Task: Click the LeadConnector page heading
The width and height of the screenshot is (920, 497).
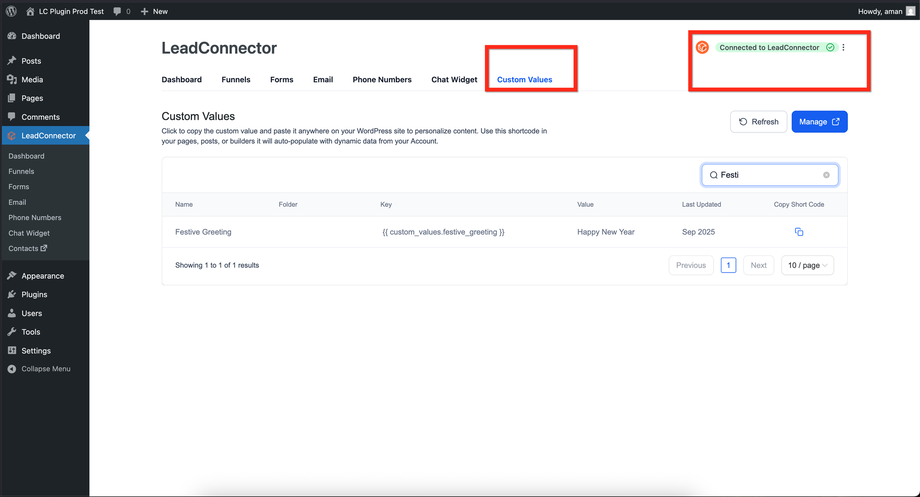Action: [x=219, y=48]
